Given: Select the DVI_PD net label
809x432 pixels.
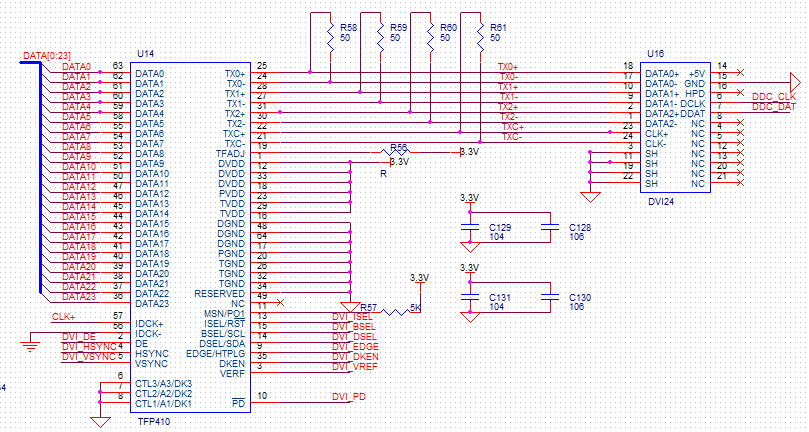Looking at the screenshot, I should click(349, 396).
